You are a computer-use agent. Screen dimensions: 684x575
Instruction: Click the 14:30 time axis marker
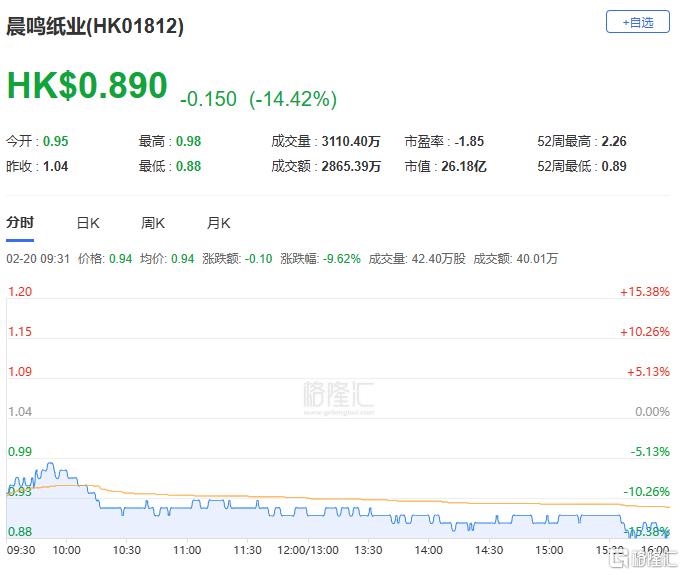489,550
